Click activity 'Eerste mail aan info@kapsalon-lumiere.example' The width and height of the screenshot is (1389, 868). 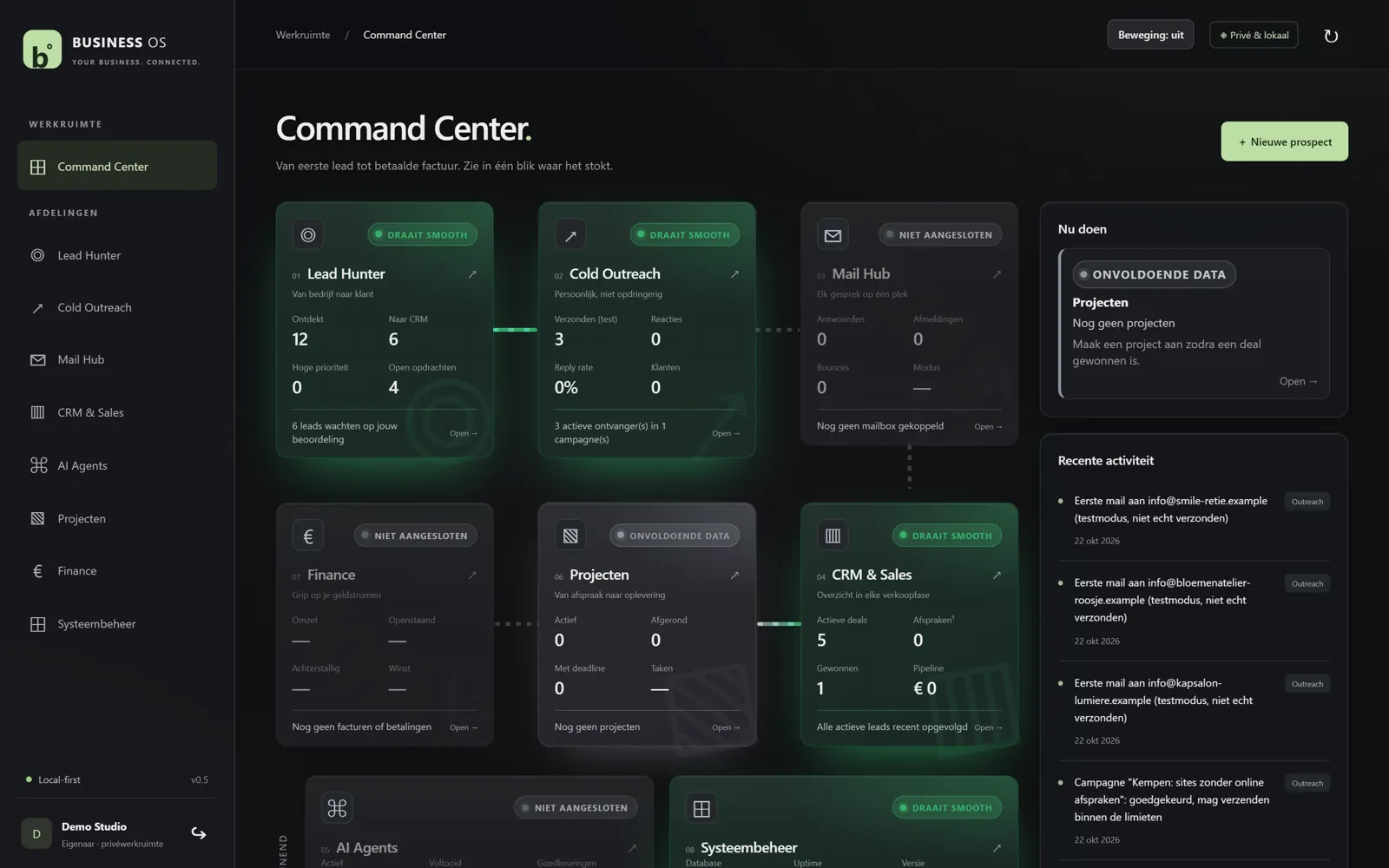(x=1163, y=700)
